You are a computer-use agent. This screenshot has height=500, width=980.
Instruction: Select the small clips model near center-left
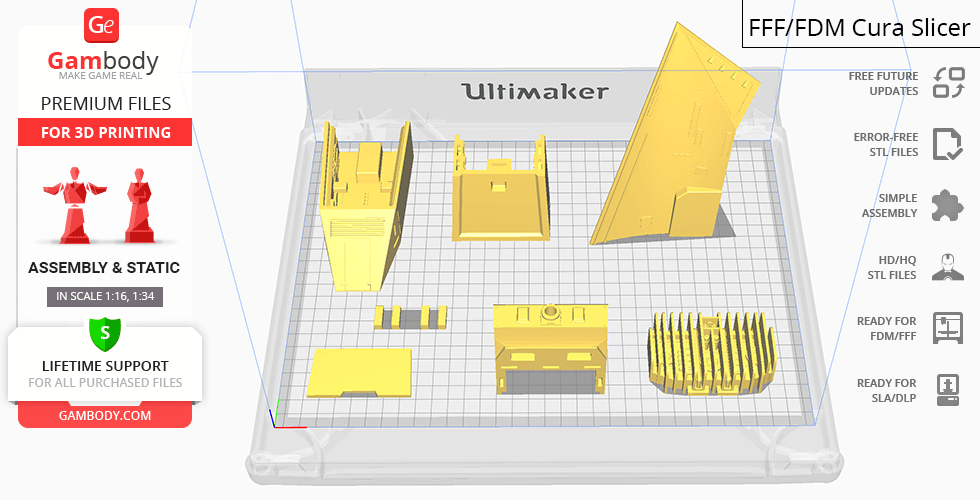(410, 318)
